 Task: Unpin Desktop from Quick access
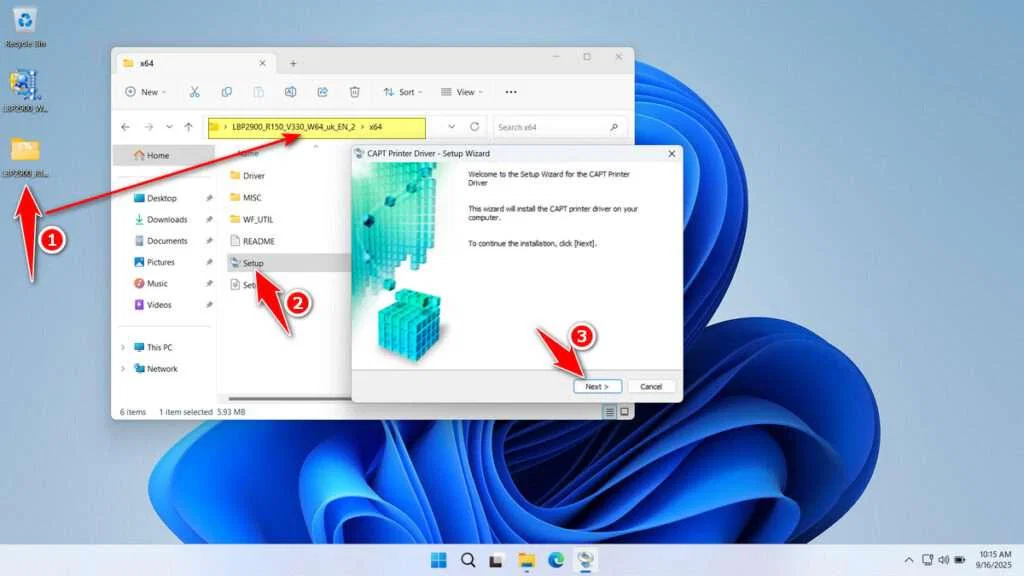click(x=212, y=197)
